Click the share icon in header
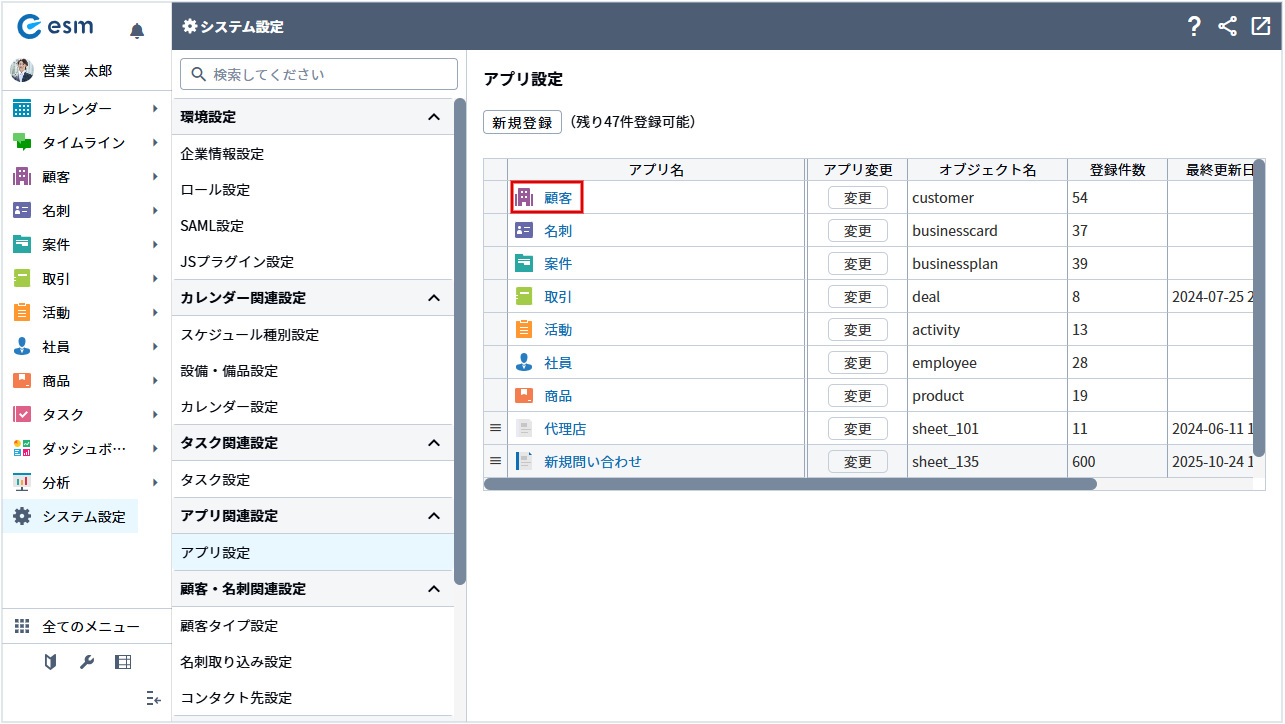The image size is (1285, 724). pyautogui.click(x=1228, y=27)
